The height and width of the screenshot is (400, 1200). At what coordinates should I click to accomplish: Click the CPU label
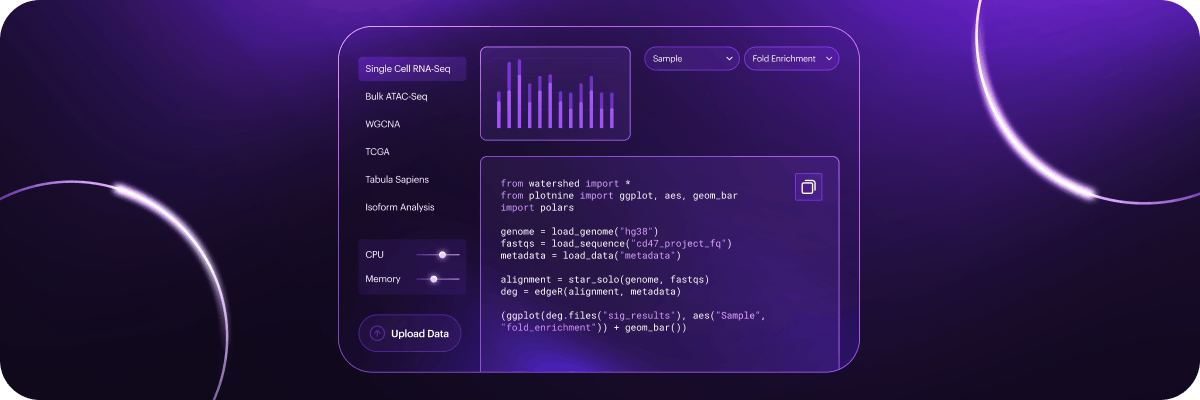pyautogui.click(x=375, y=255)
